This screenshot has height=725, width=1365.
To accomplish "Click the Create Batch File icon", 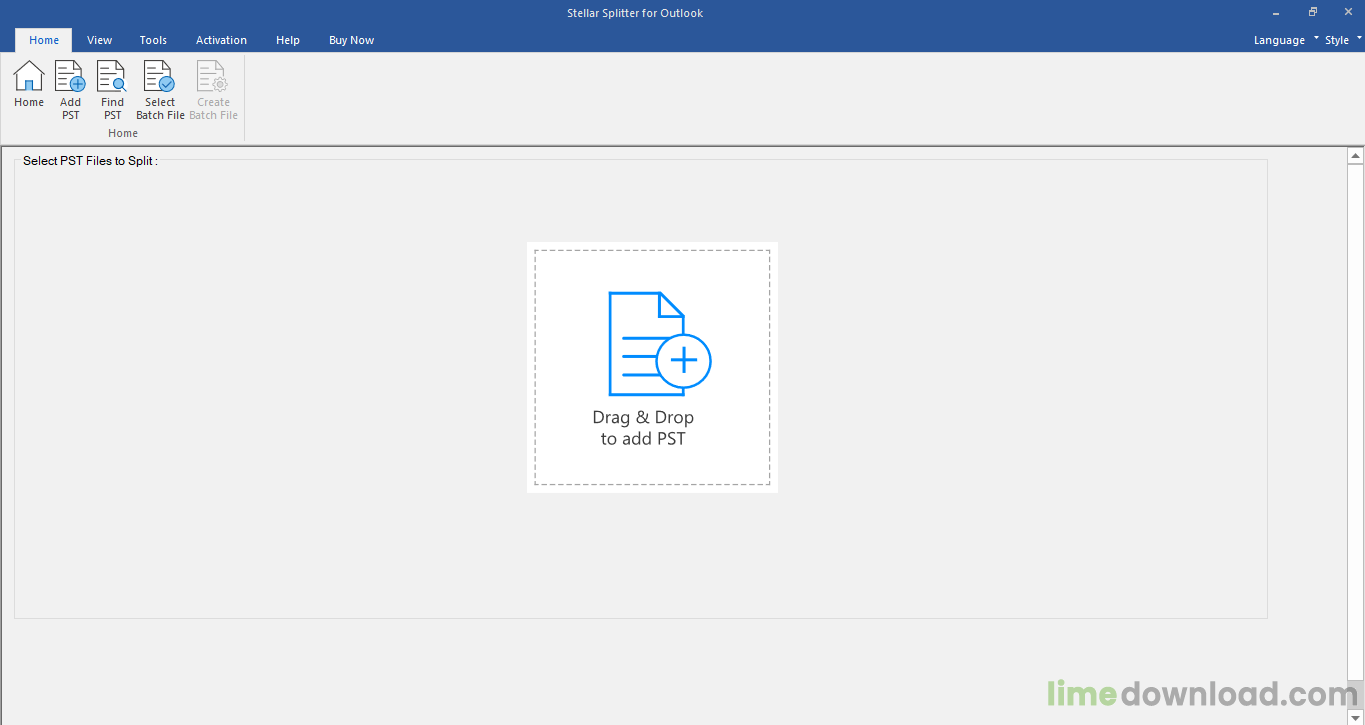I will pyautogui.click(x=212, y=85).
